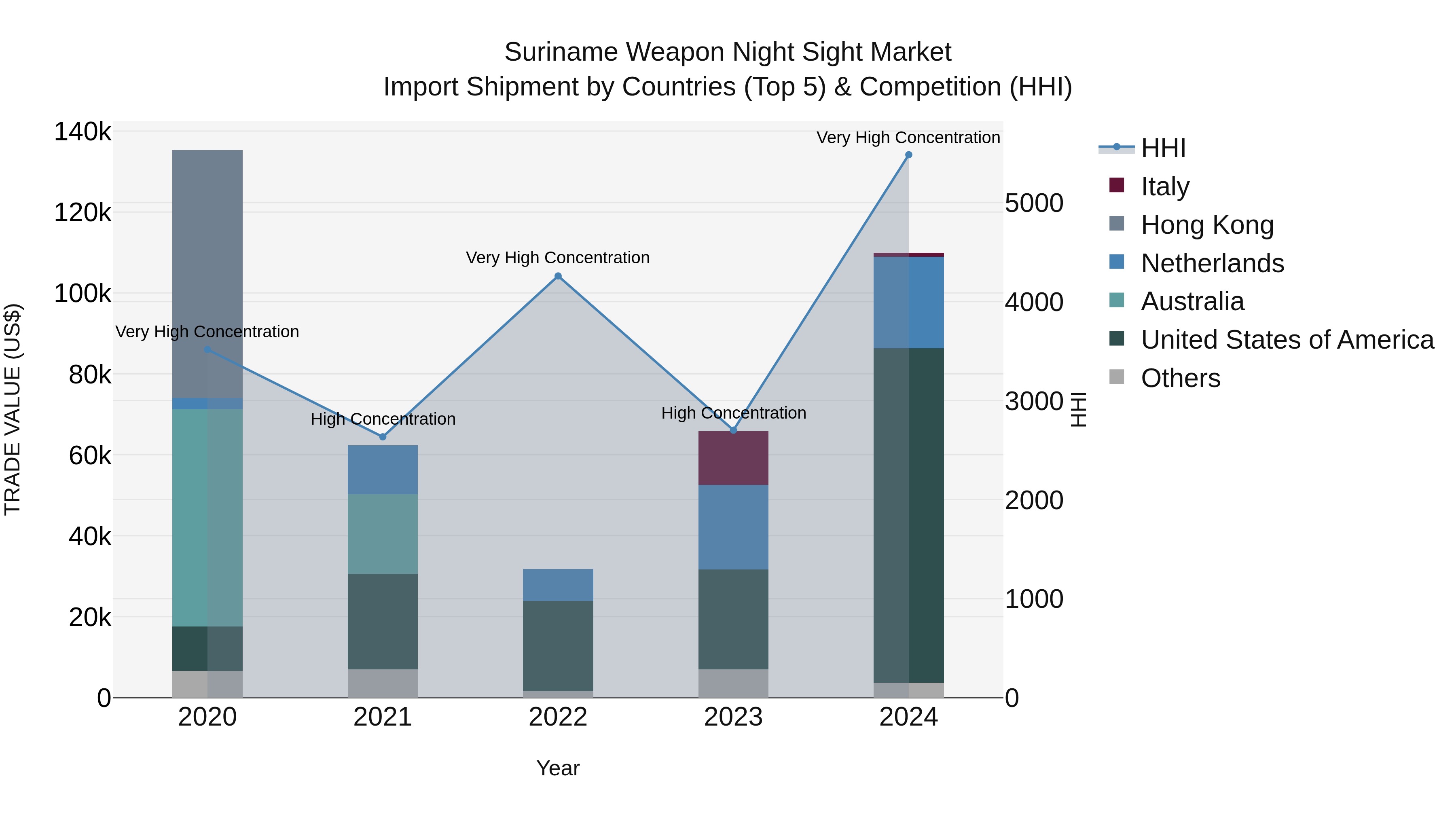Click the Netherlands segment of 2023 bar
This screenshot has height=819, width=1456.
(x=734, y=527)
